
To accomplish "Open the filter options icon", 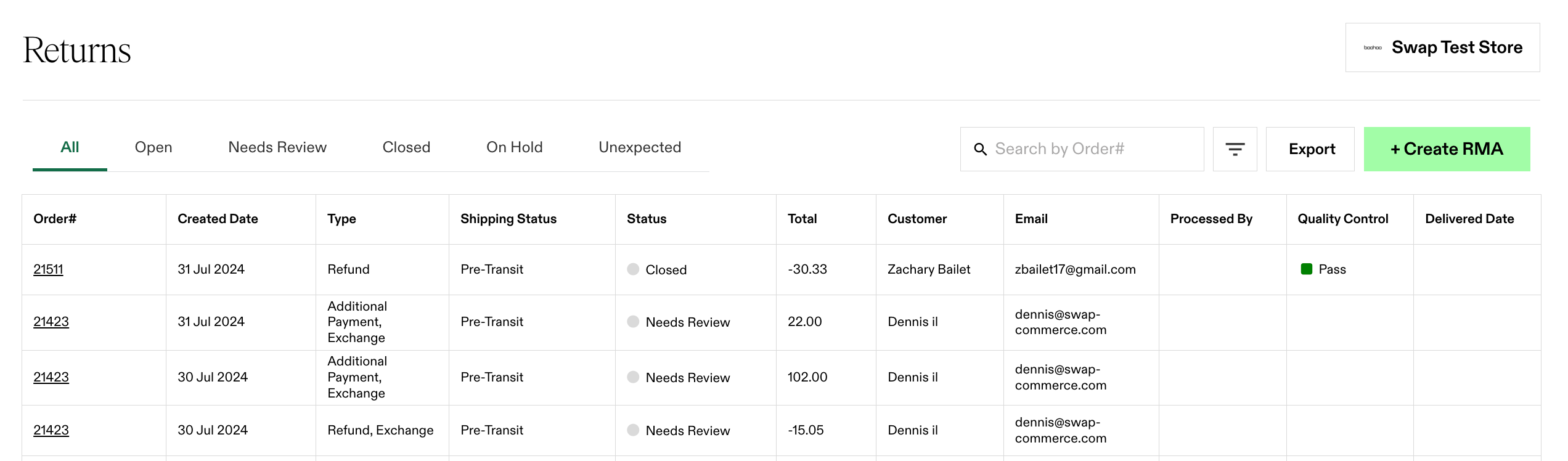I will pyautogui.click(x=1235, y=149).
